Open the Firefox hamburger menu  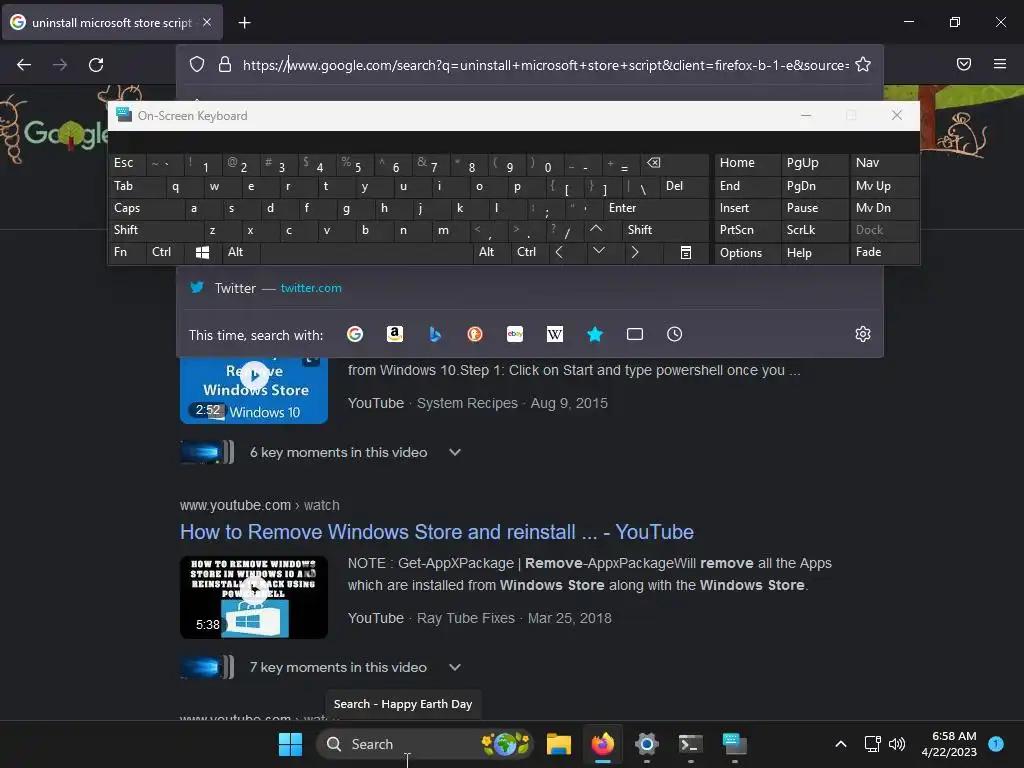coord(1000,64)
